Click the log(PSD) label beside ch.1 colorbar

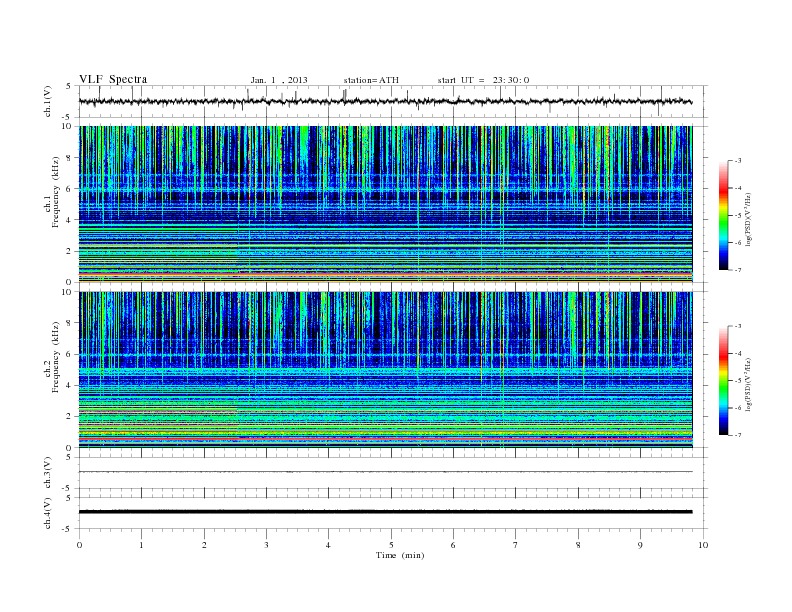point(749,220)
